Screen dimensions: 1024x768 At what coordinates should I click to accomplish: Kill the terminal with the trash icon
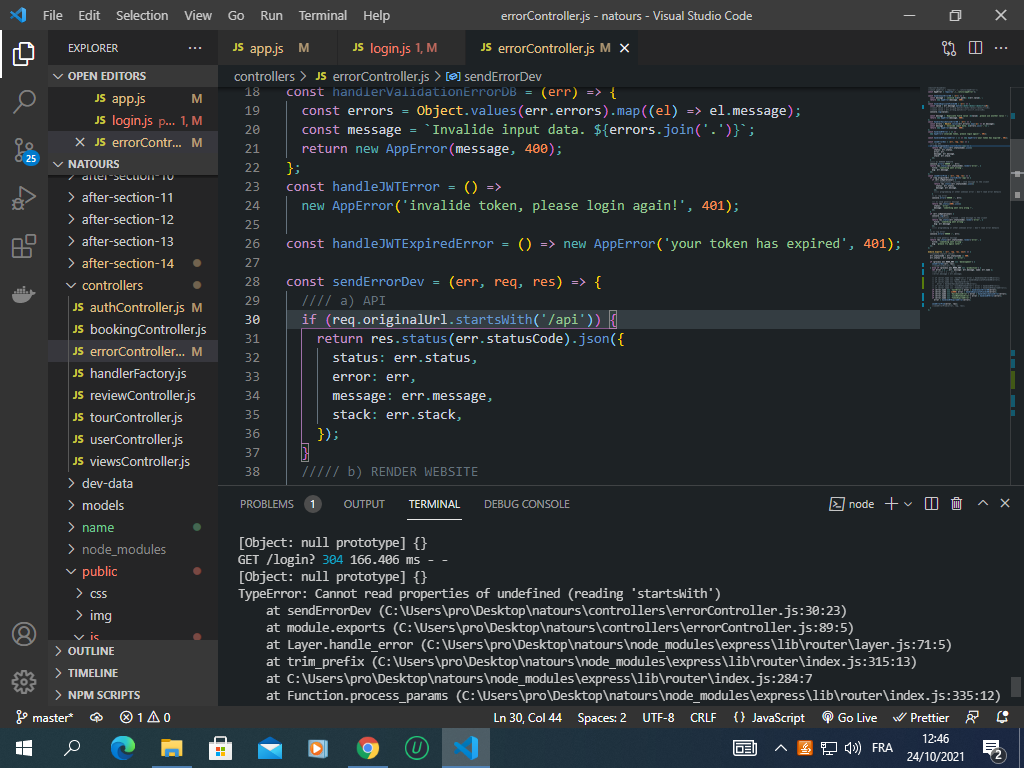click(956, 504)
